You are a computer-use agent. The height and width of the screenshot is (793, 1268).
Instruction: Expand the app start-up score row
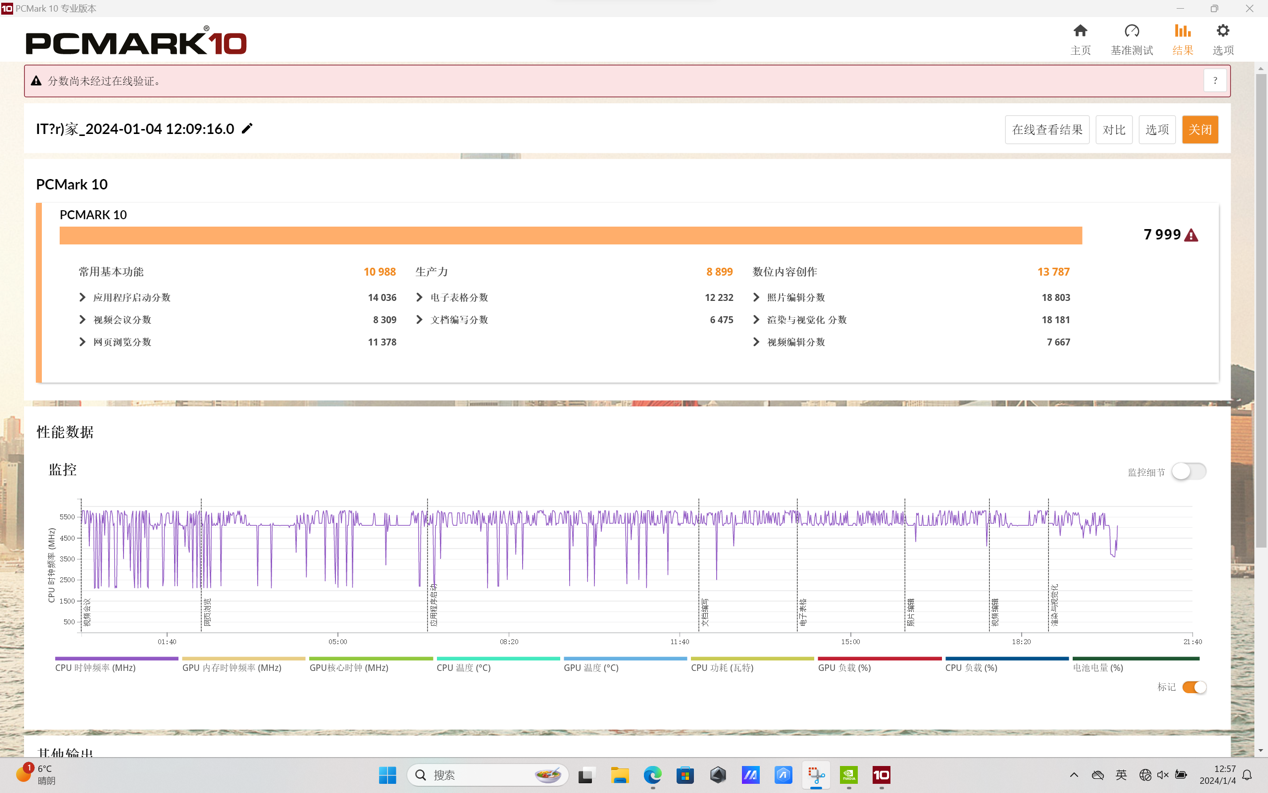(83, 297)
